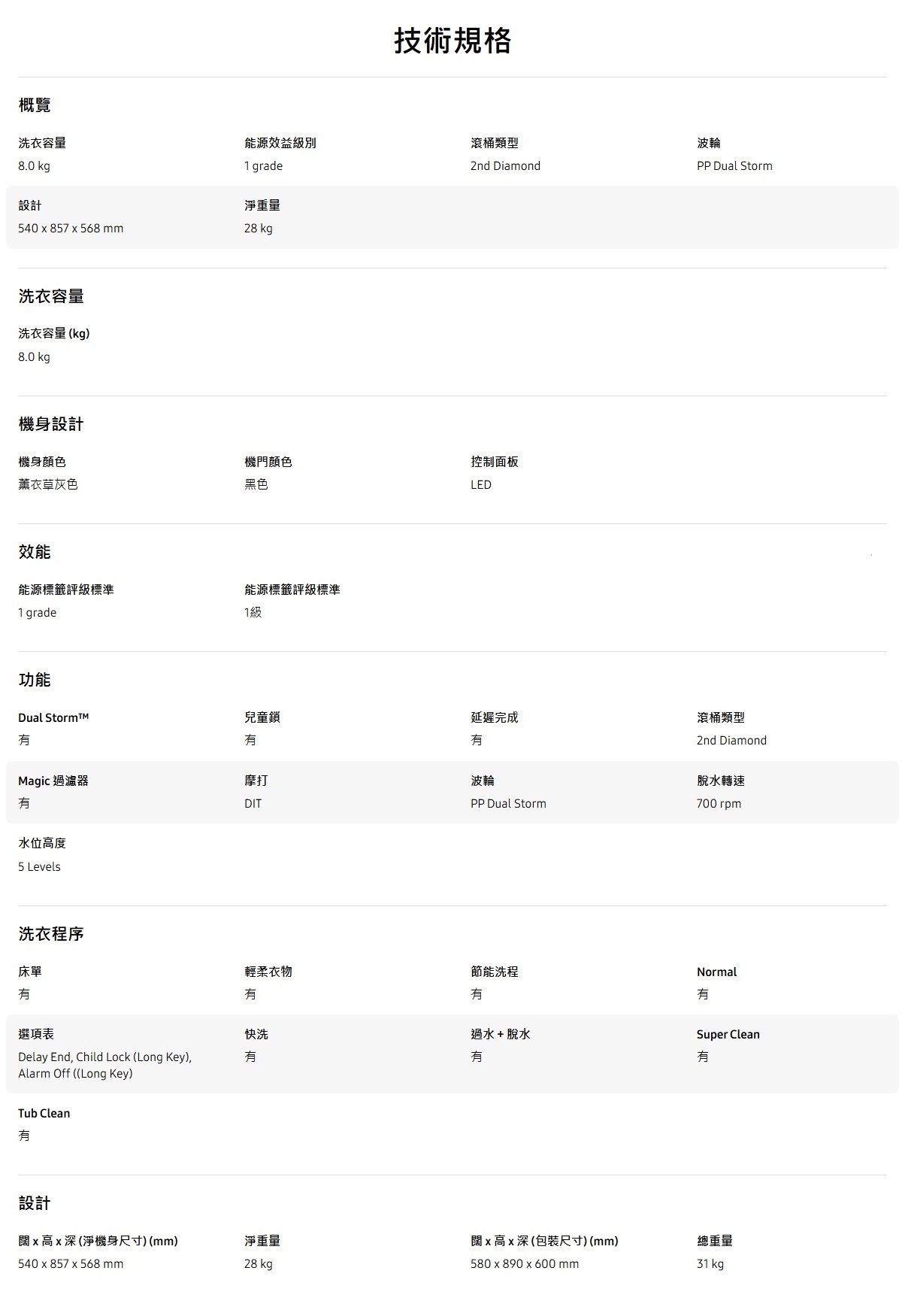This screenshot has height=1316, width=902.
Task: Click the 總重量 label
Action: [x=714, y=1241]
